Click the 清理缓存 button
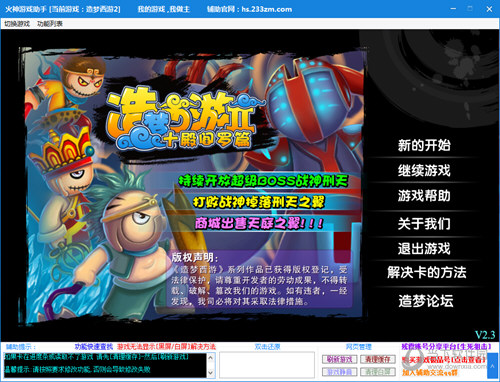Image resolution: width=500 pixels, height=382 pixels. coord(378,359)
